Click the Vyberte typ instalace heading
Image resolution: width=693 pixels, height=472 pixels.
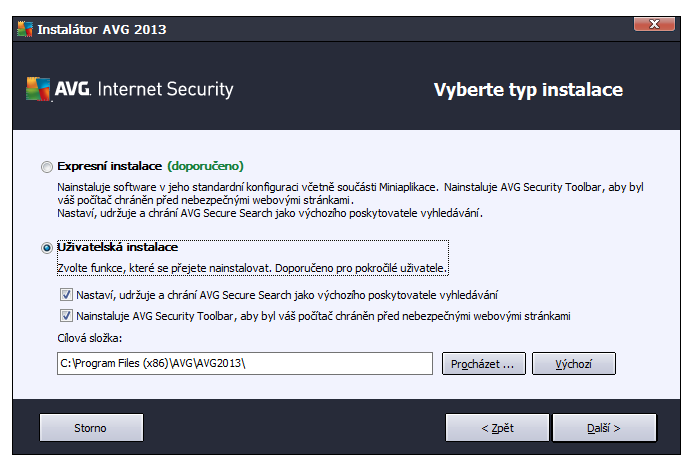click(x=528, y=90)
